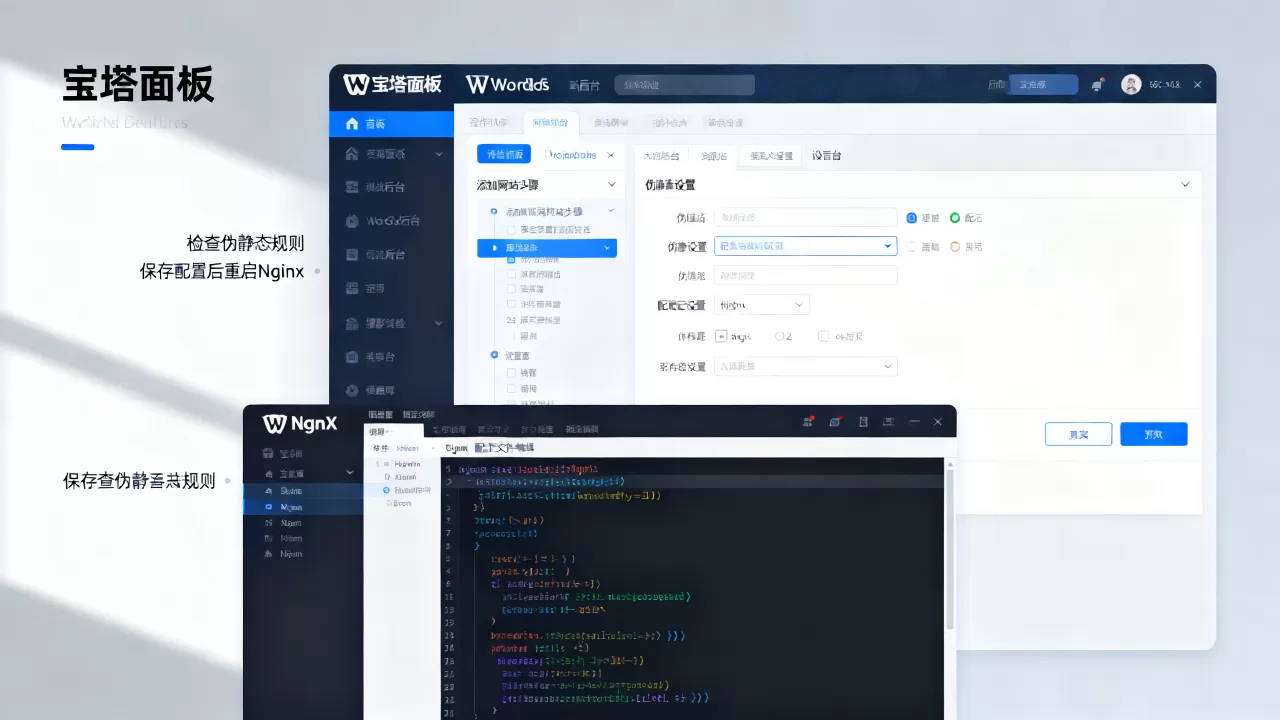Click the 宝塔面板 W logo in the header
This screenshot has width=1280, height=720.
click(392, 85)
